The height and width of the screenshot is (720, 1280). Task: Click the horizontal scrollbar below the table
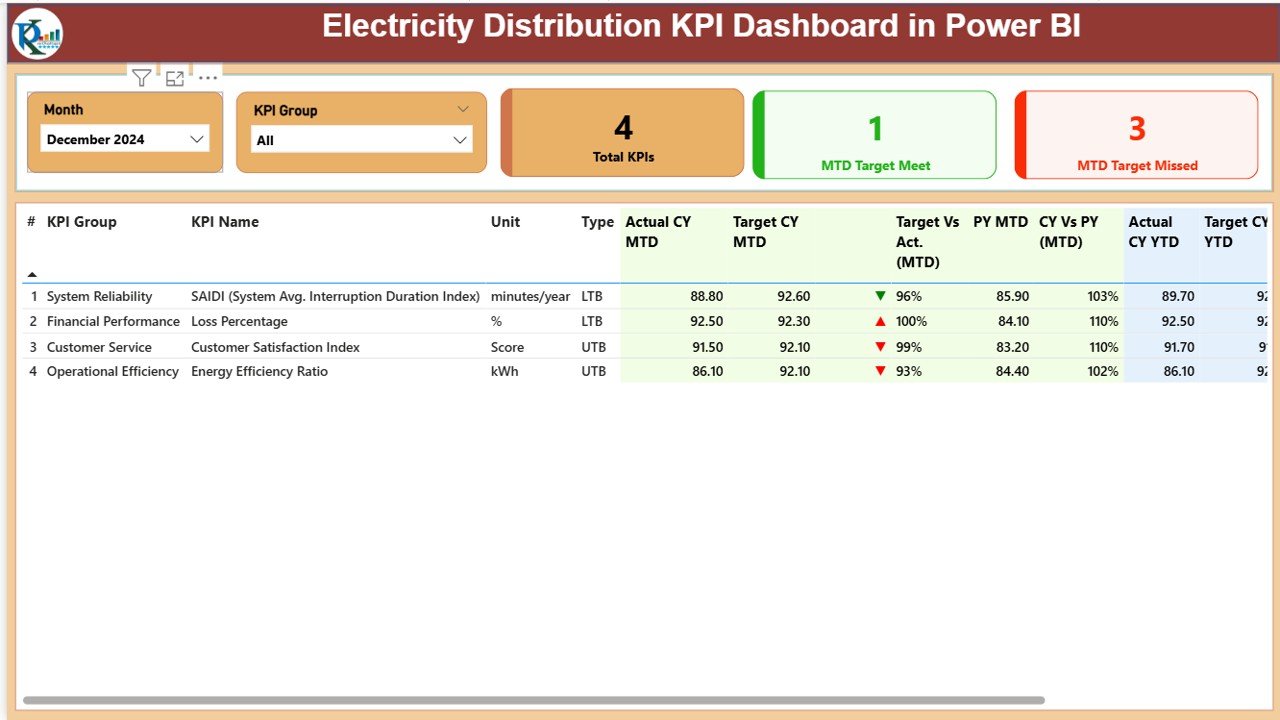tap(533, 700)
